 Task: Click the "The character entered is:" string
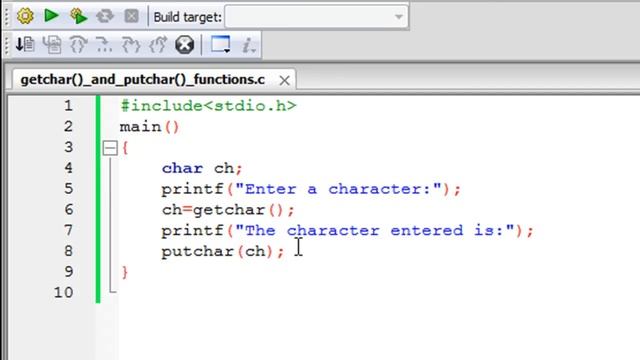[375, 231]
